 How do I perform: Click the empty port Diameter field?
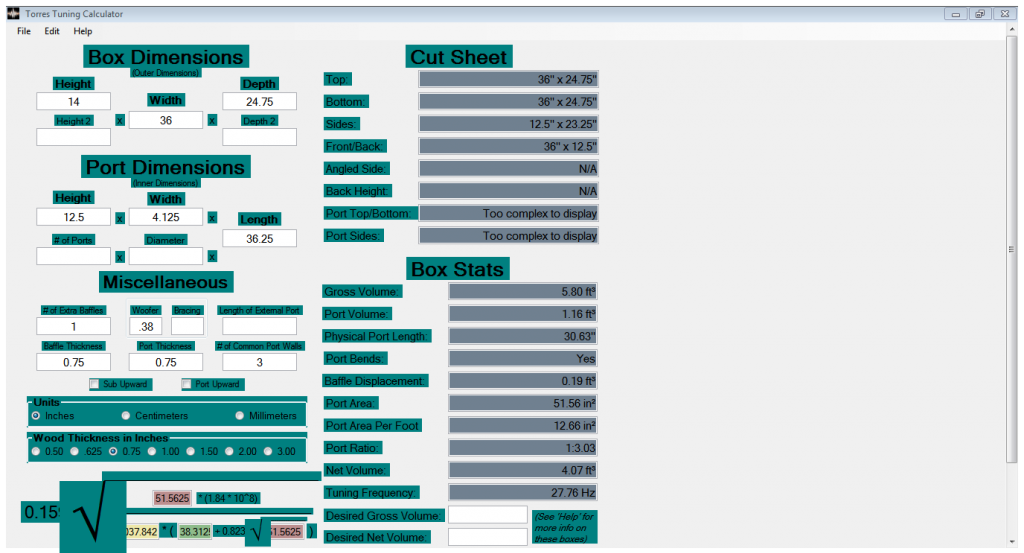[x=166, y=256]
